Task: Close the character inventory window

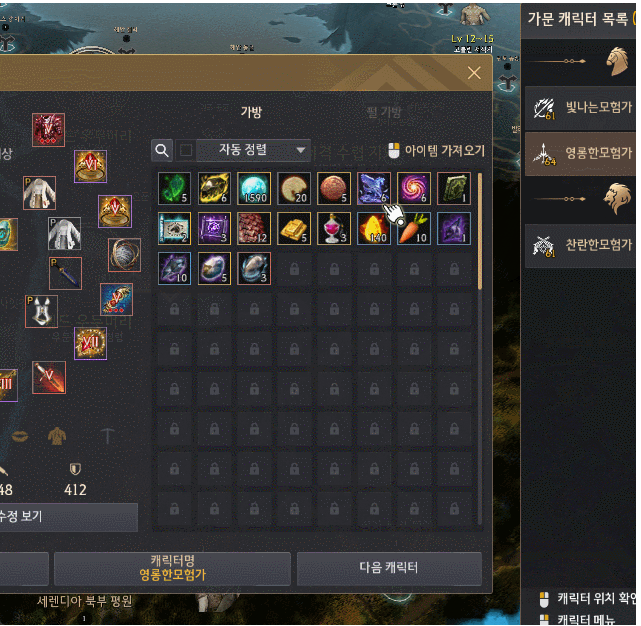Action: [474, 73]
